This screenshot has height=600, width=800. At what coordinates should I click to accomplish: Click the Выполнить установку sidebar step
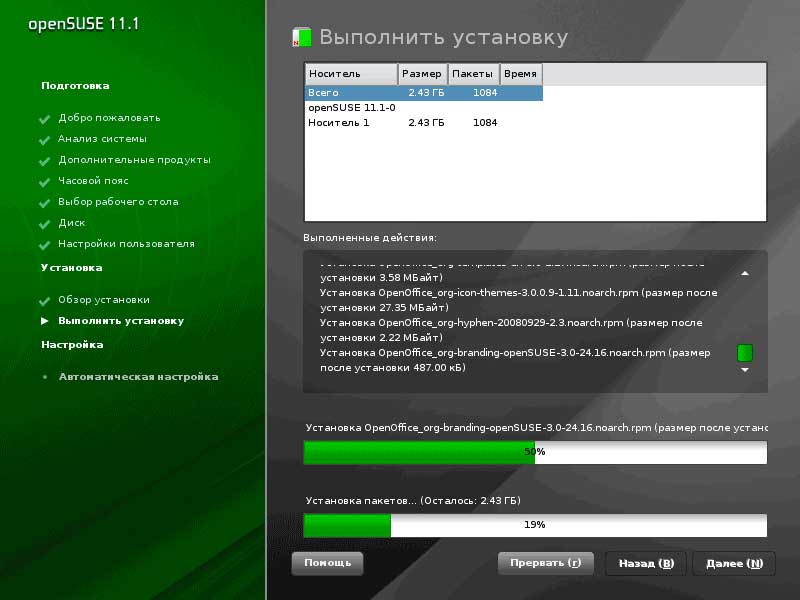coord(121,321)
